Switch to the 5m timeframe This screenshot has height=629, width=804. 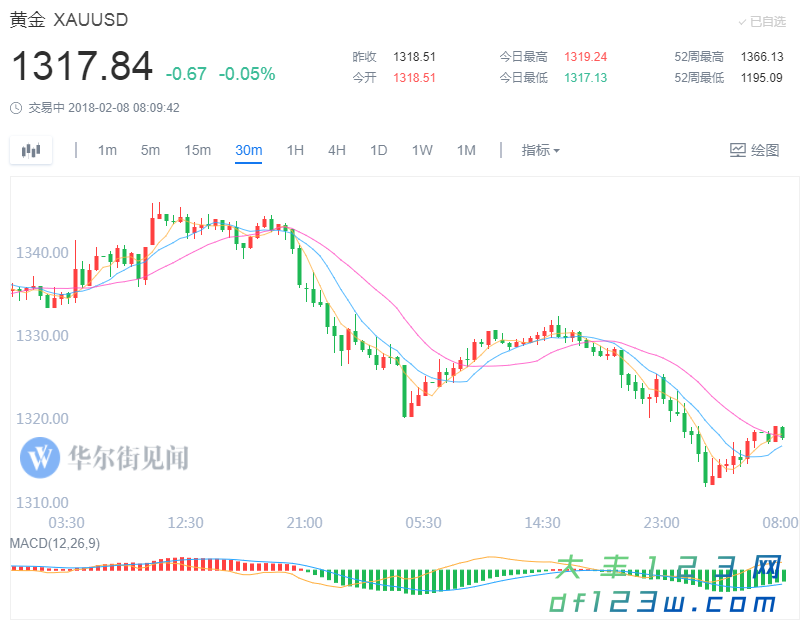(x=150, y=151)
